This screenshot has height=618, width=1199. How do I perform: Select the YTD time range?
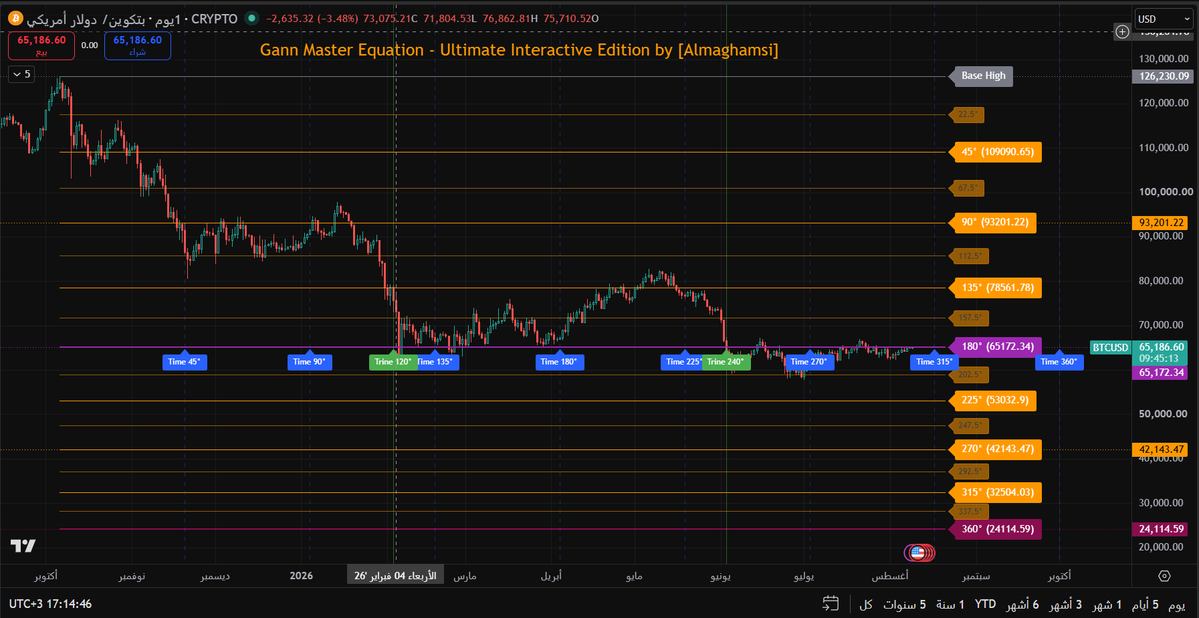coord(985,604)
